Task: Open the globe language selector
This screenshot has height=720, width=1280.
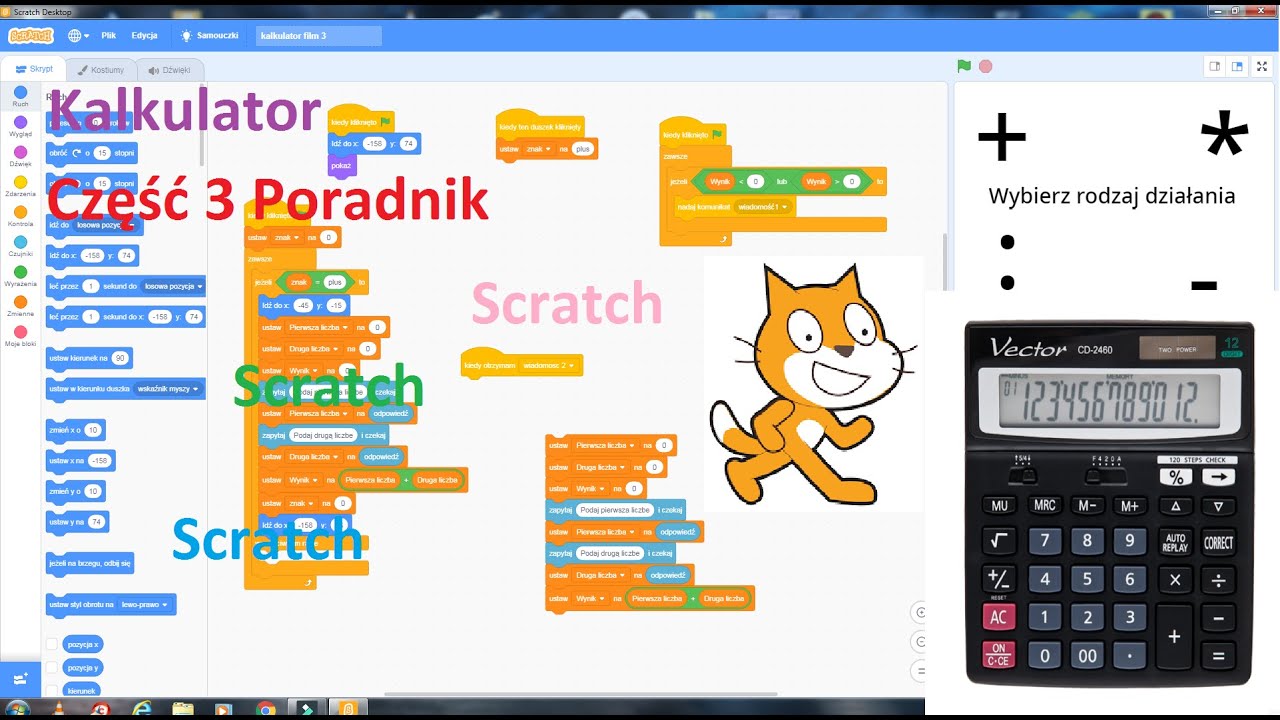Action: click(78, 35)
